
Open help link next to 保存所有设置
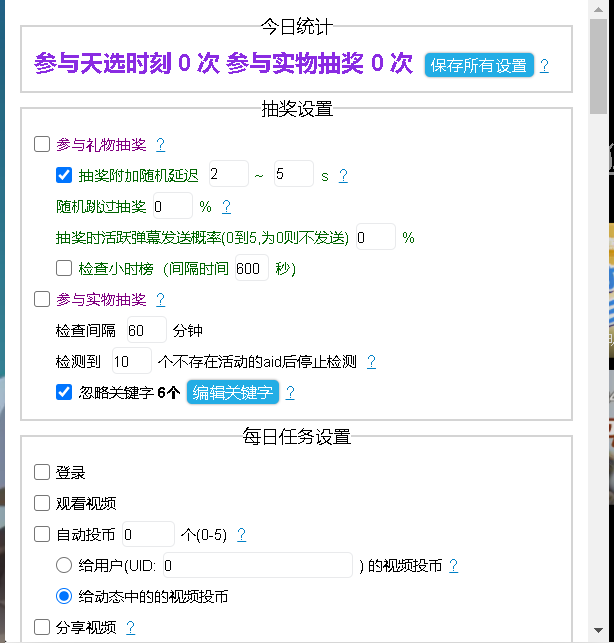[x=544, y=66]
